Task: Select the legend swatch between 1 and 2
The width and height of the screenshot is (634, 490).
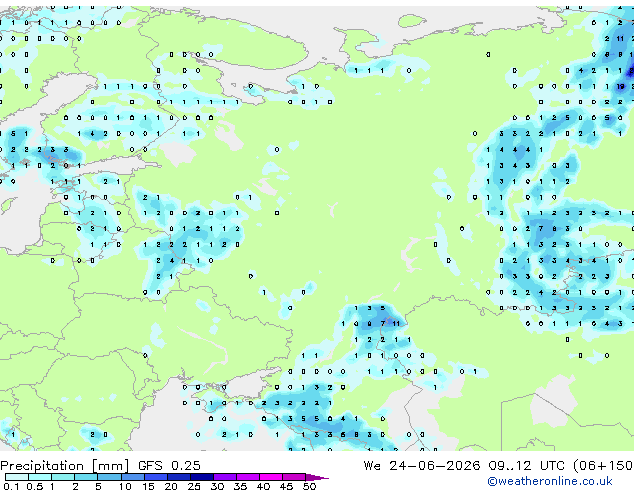Action: (x=63, y=477)
